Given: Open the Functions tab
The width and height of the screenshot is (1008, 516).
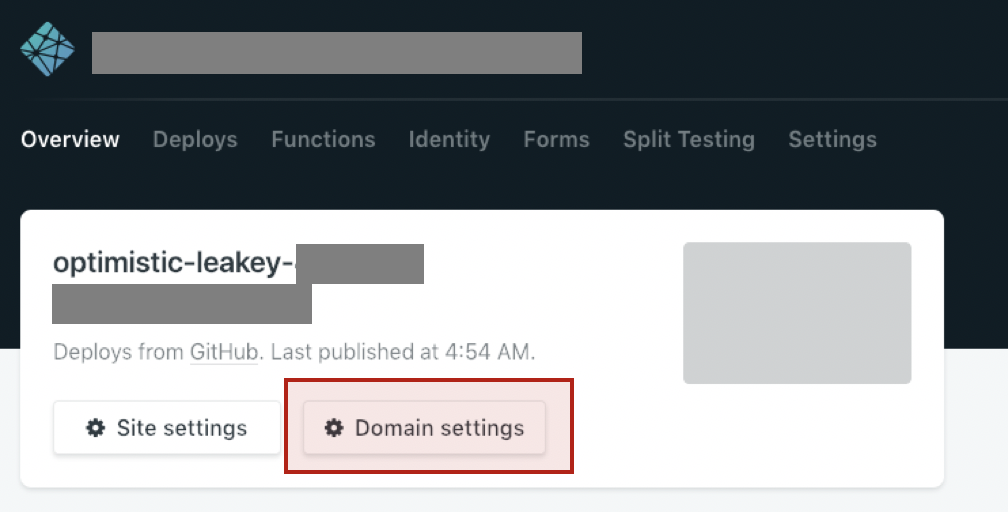Looking at the screenshot, I should pyautogui.click(x=323, y=139).
